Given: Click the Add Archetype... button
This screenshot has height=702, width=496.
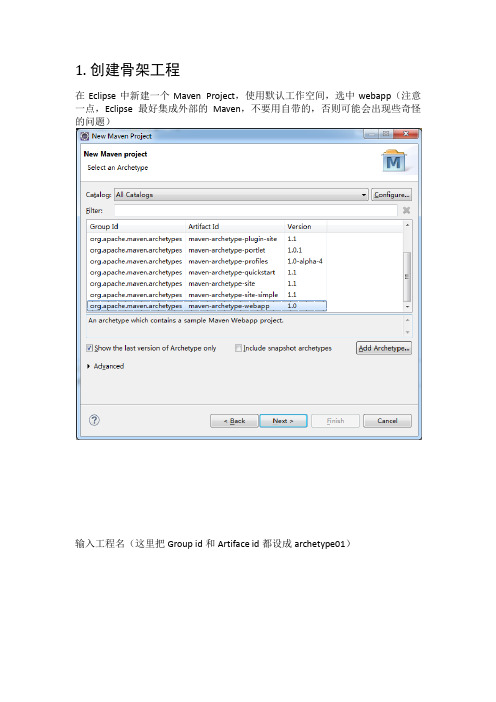Looking at the screenshot, I should tap(384, 348).
